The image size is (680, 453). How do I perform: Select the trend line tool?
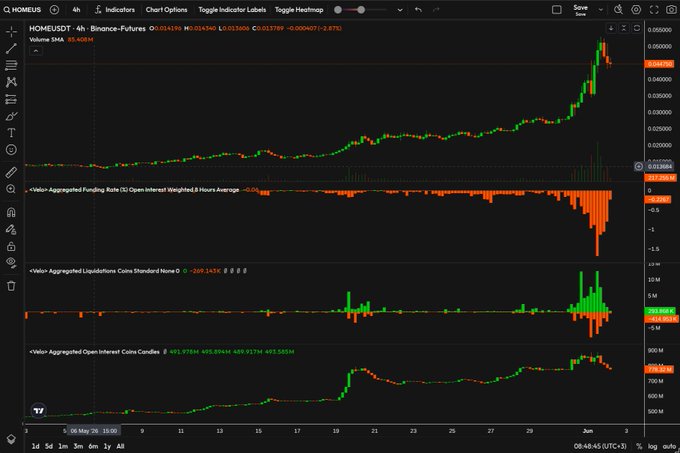click(11, 49)
